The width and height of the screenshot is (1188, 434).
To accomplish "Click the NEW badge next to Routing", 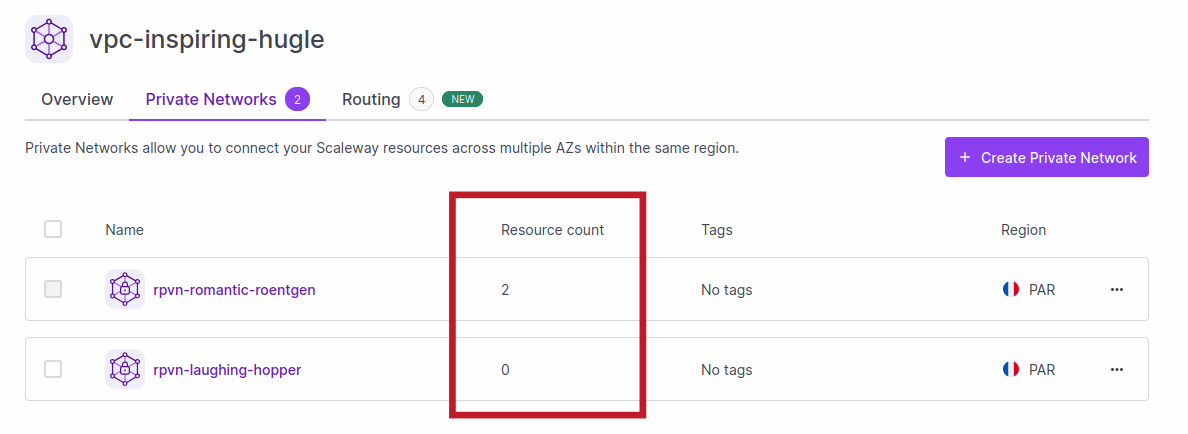I will [x=462, y=99].
